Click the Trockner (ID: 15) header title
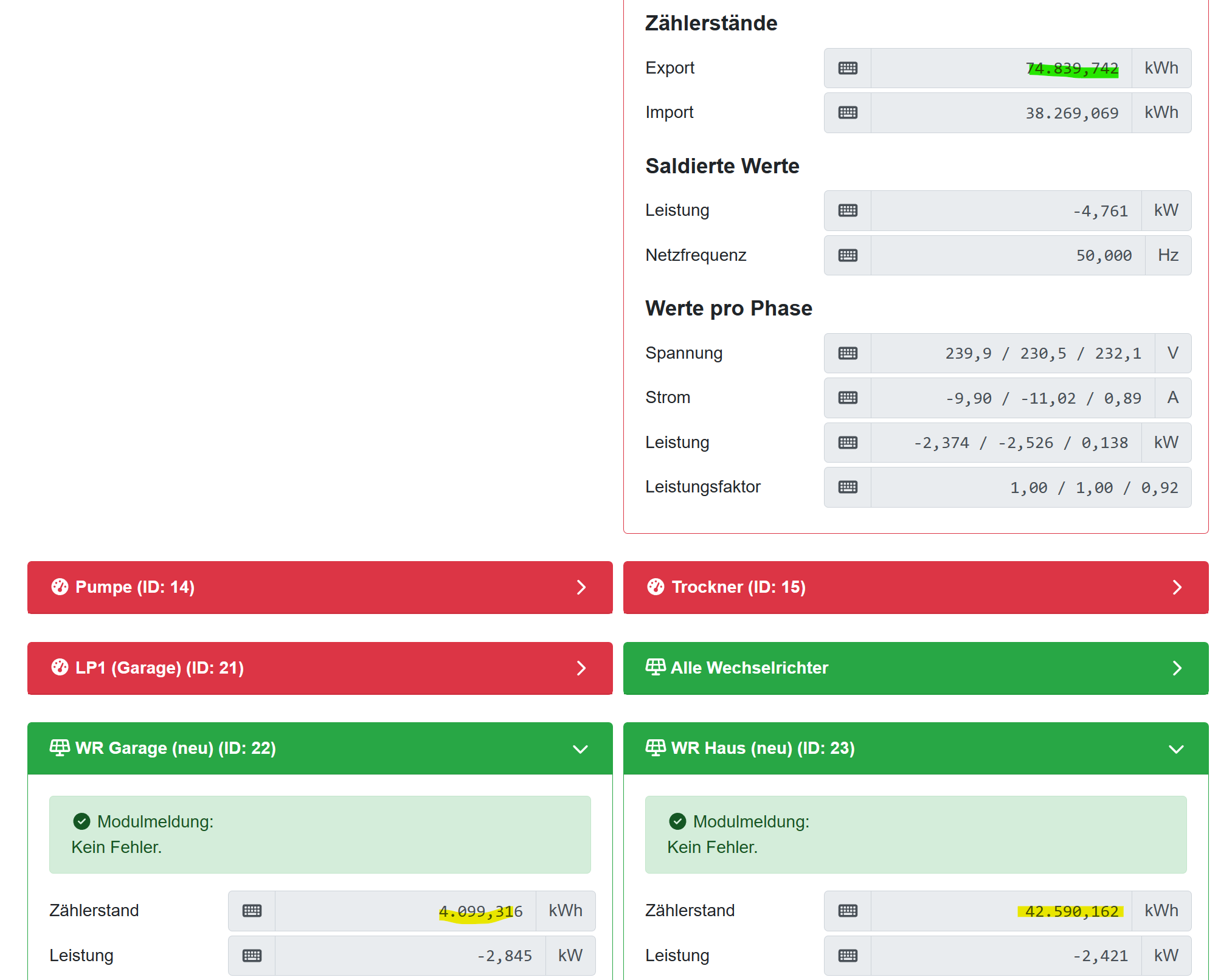Viewport: 1218px width, 980px height. (x=738, y=587)
